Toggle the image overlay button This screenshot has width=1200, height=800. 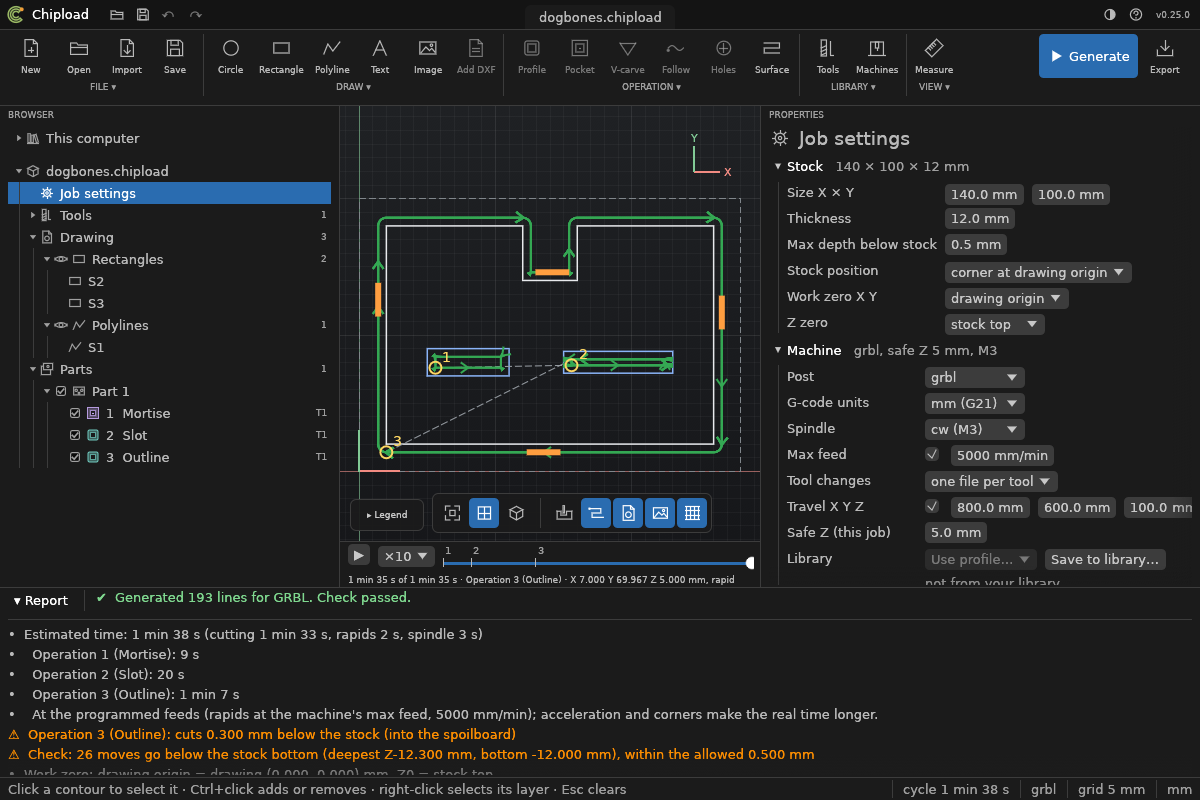pos(660,513)
